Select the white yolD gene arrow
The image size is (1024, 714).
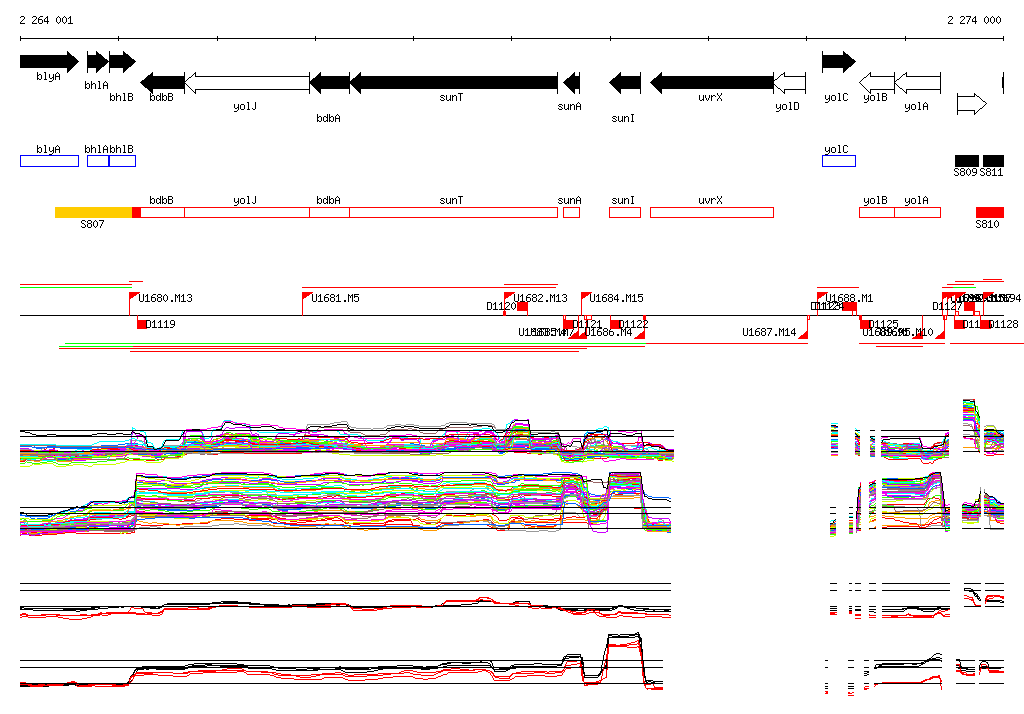coord(790,83)
